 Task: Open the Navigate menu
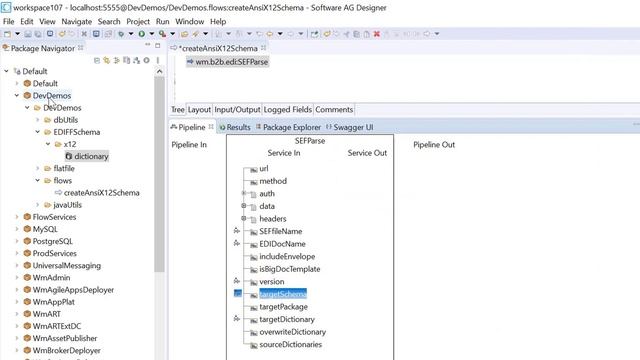click(x=77, y=22)
